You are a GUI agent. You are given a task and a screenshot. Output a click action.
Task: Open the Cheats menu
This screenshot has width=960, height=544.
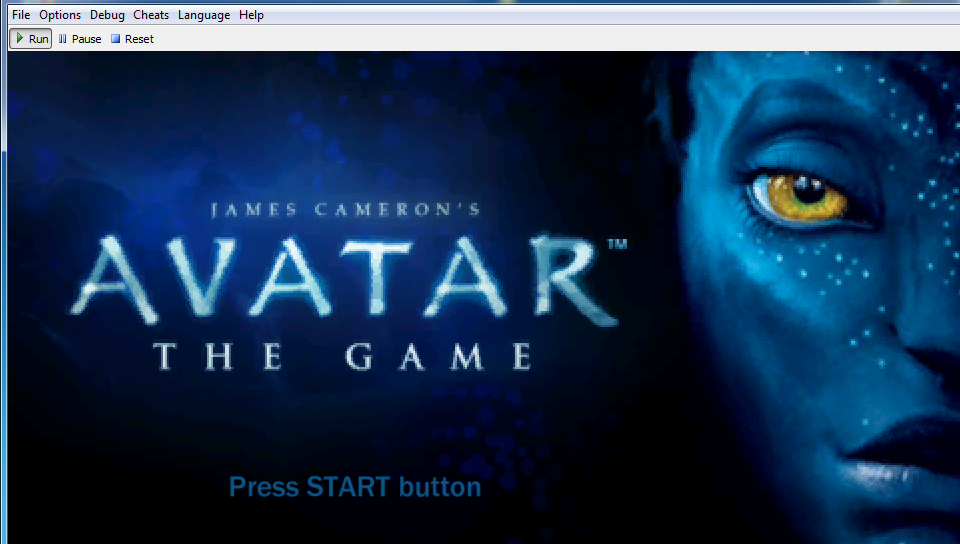coord(151,15)
